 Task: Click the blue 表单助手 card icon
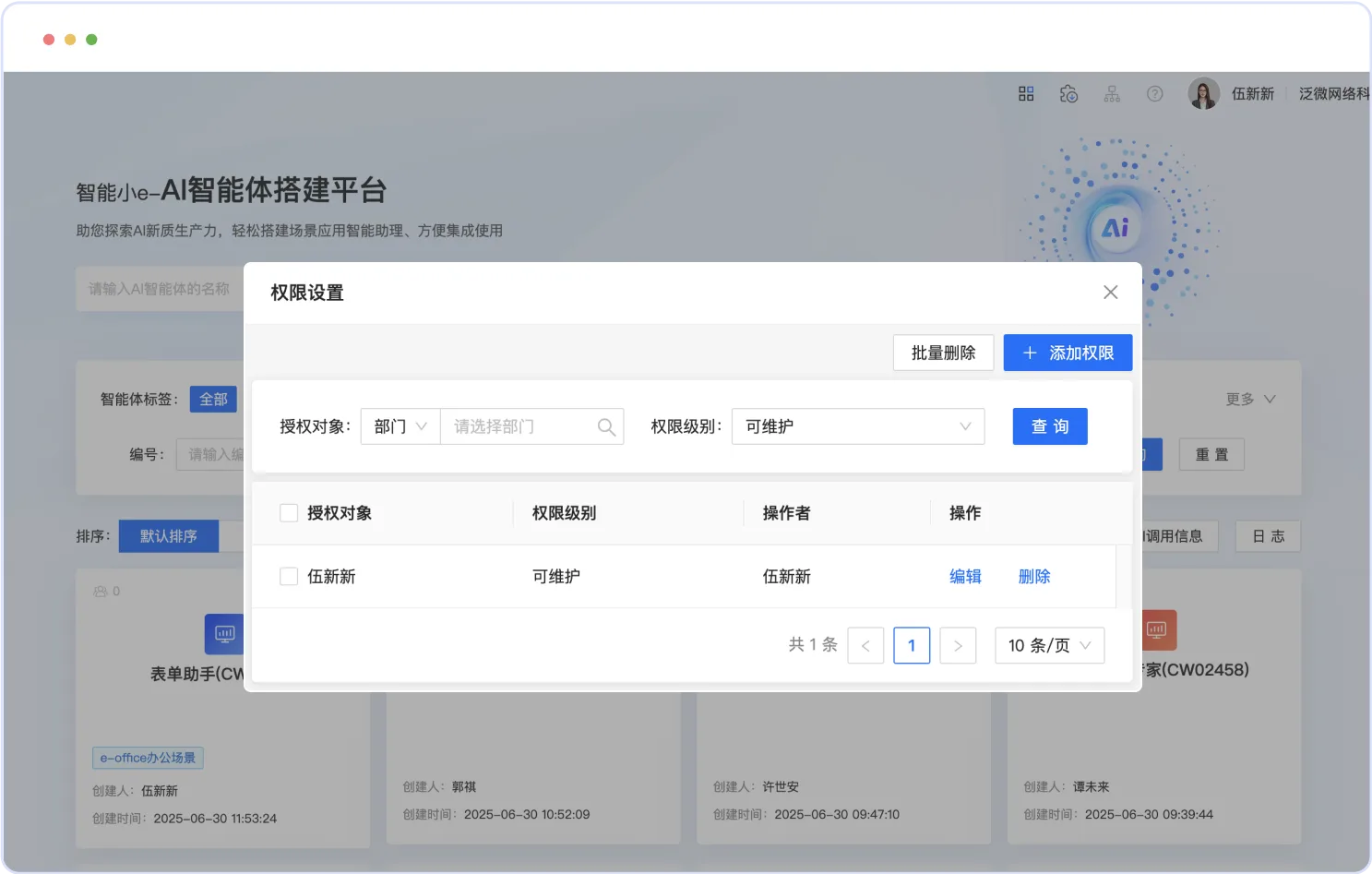(x=224, y=633)
